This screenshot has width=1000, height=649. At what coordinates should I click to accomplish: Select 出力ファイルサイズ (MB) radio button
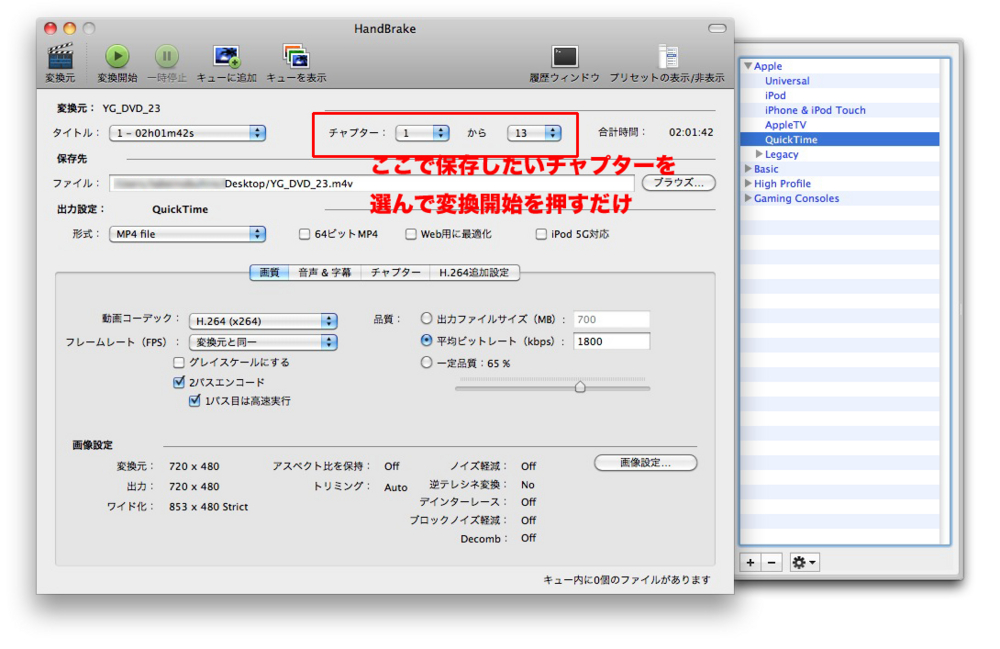click(x=426, y=318)
